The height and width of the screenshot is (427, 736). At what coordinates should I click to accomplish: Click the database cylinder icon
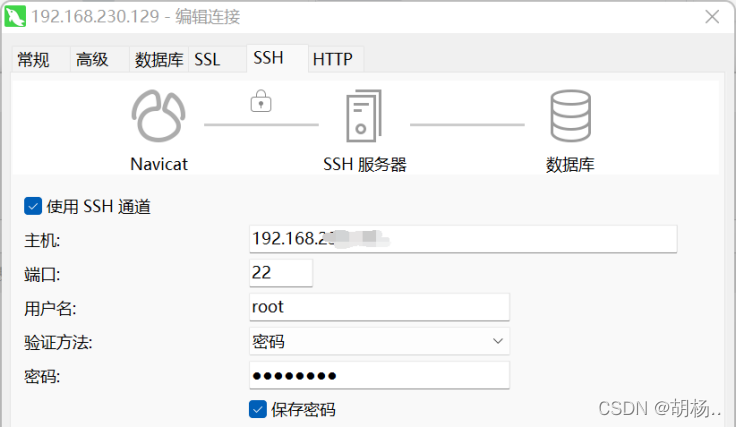coord(570,116)
